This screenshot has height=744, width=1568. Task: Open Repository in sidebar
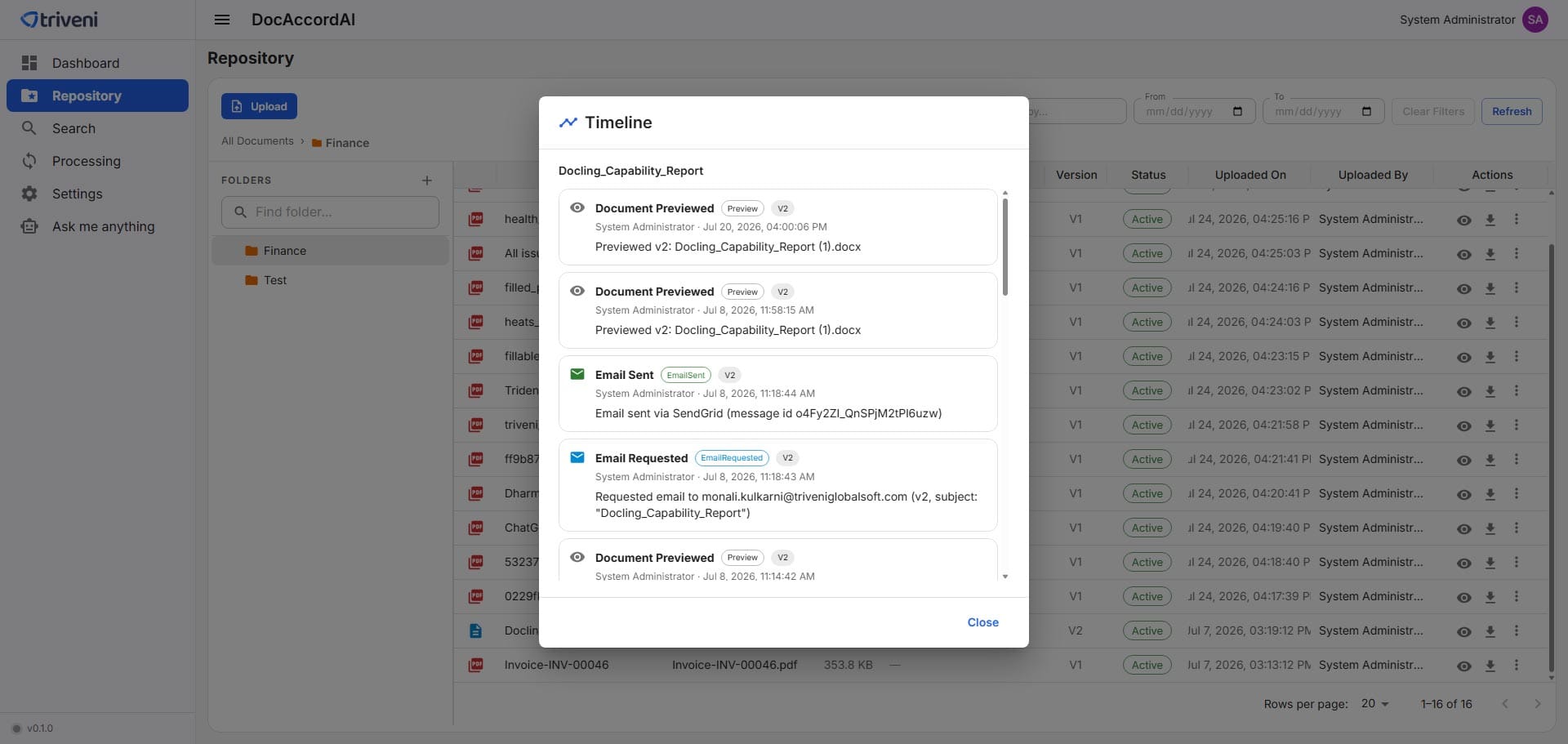tap(97, 96)
